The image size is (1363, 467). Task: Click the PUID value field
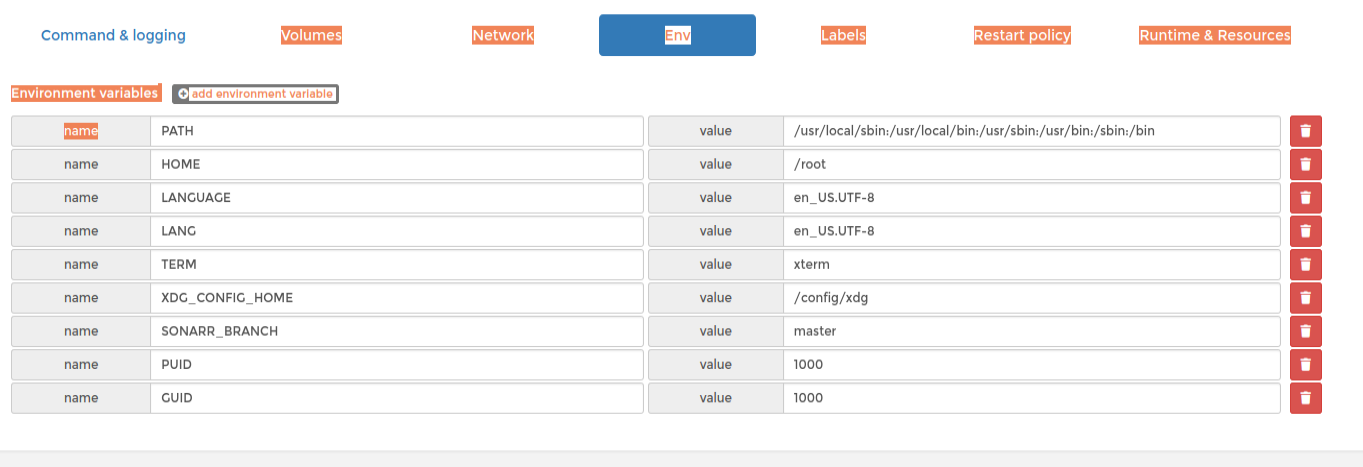point(1031,364)
